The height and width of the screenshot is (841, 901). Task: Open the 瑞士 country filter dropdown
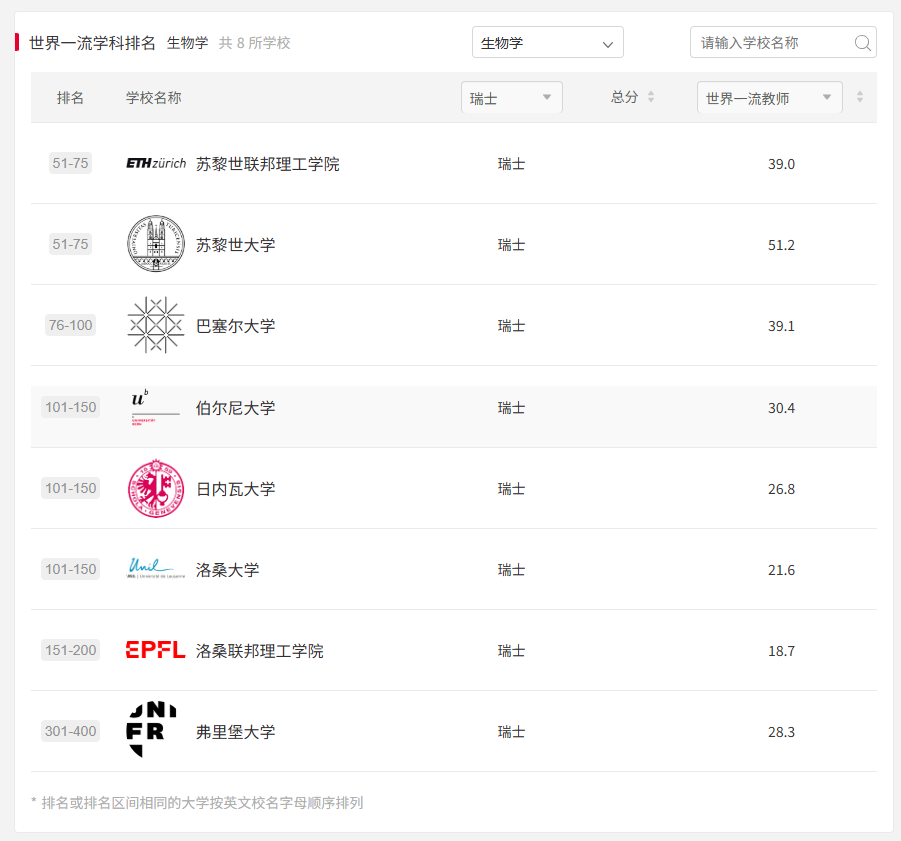click(511, 98)
